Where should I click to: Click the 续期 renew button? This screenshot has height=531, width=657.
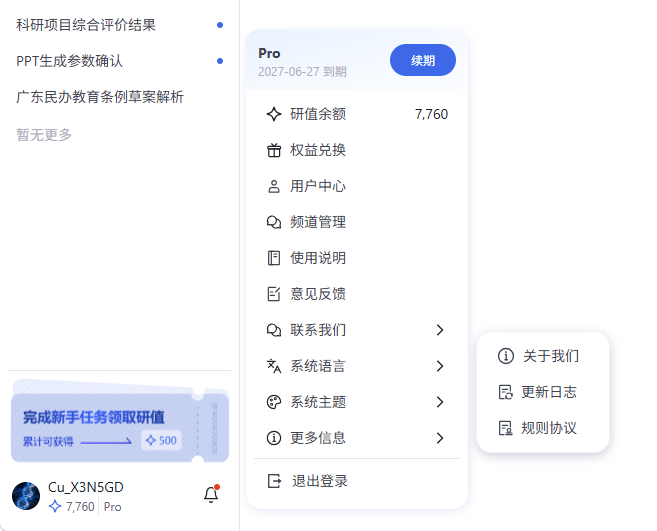click(x=422, y=60)
